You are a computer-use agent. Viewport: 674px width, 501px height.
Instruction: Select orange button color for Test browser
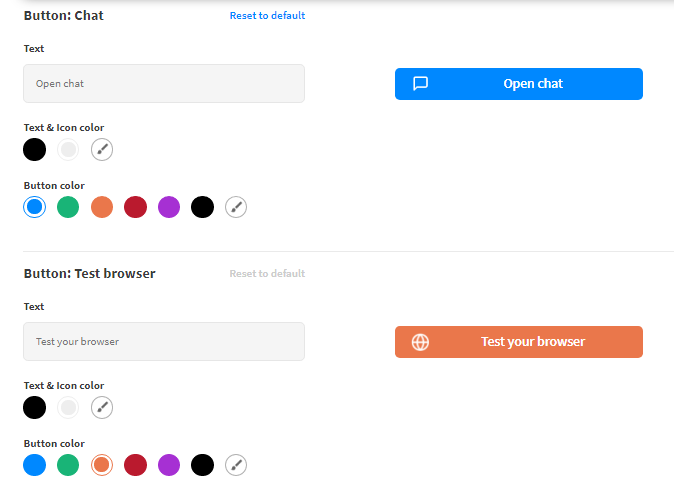point(101,465)
